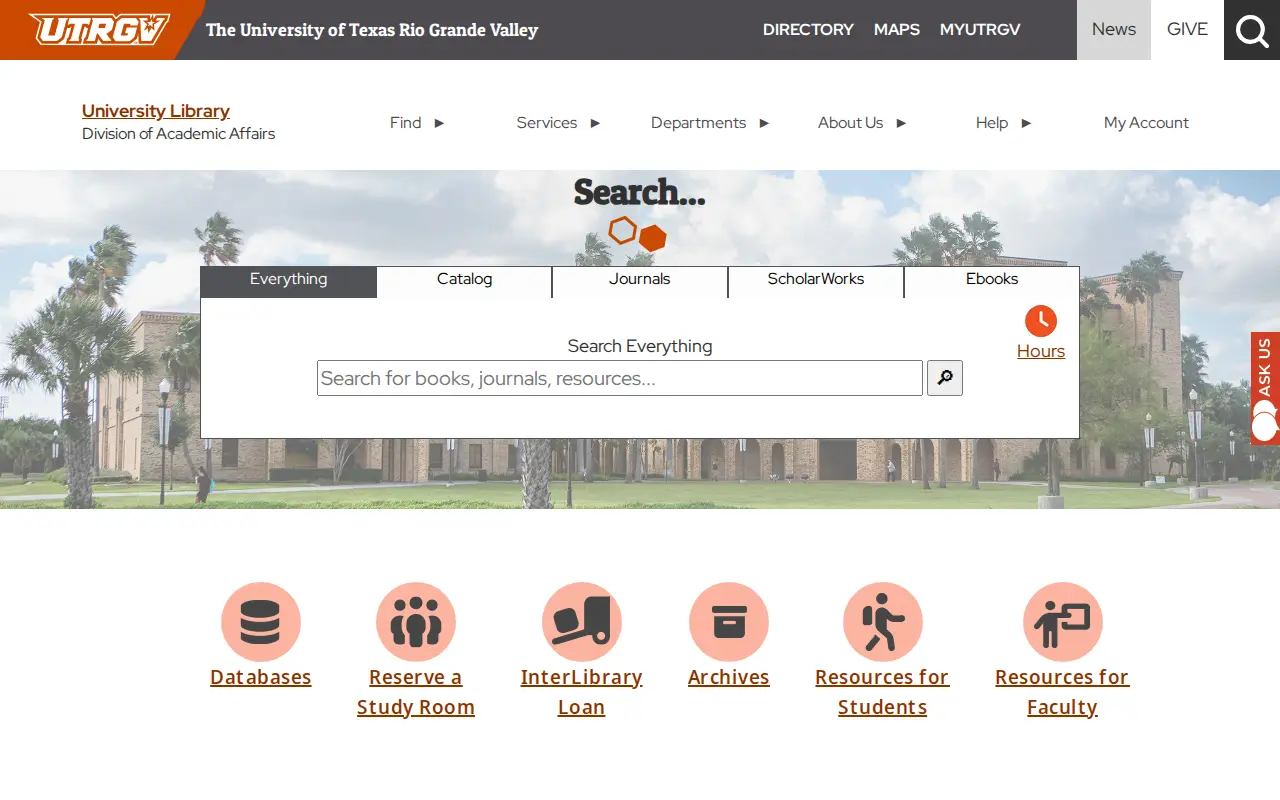This screenshot has width=1280, height=800.
Task: Submit search with the magnifier button
Action: tap(945, 378)
